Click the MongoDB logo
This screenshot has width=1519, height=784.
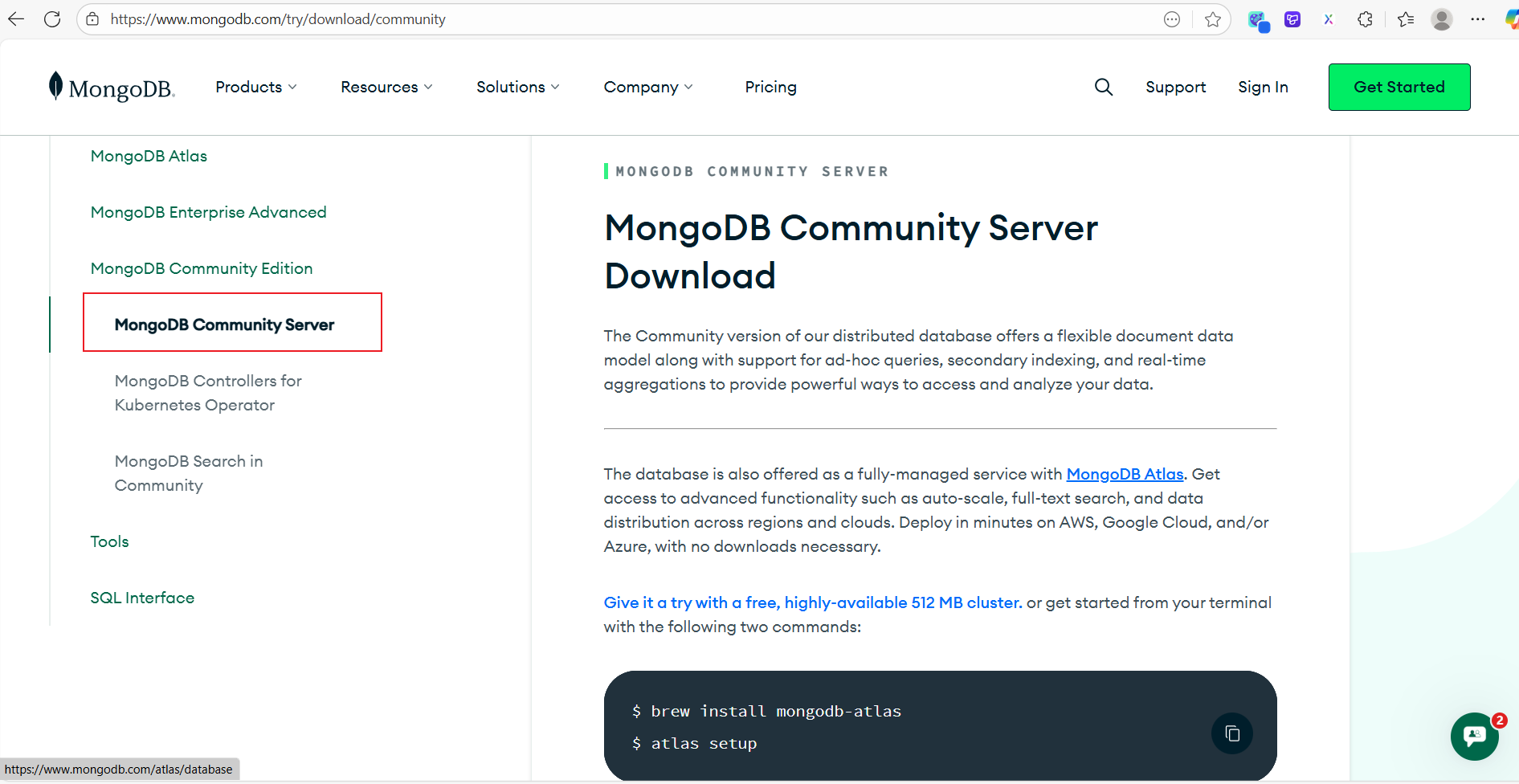[x=112, y=87]
